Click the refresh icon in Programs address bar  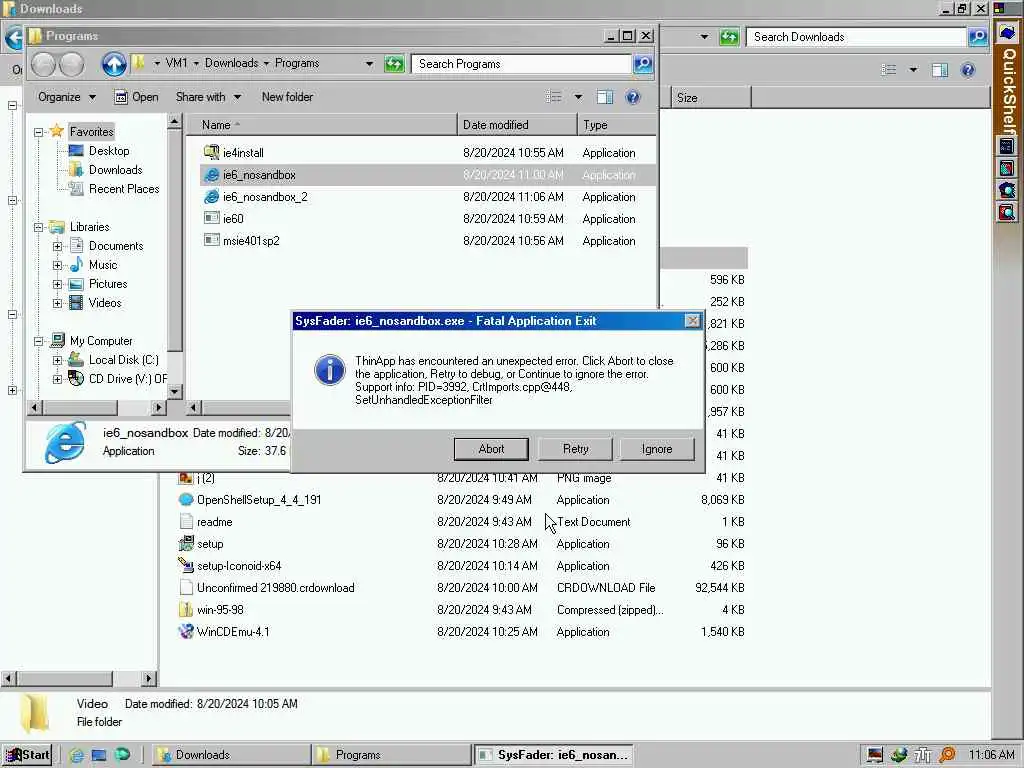(x=394, y=64)
